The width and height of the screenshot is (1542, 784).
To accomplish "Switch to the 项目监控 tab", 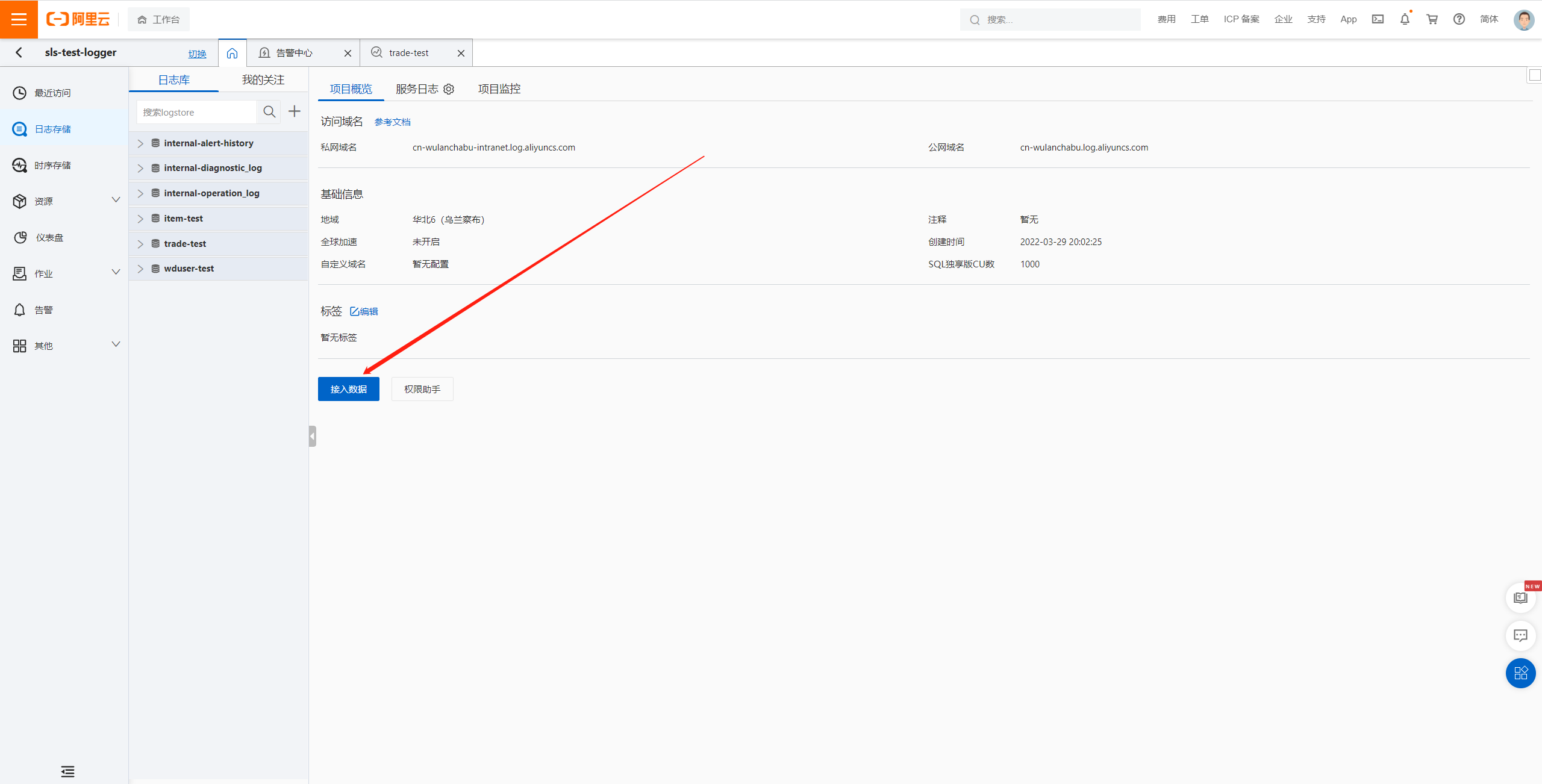I will pyautogui.click(x=499, y=89).
